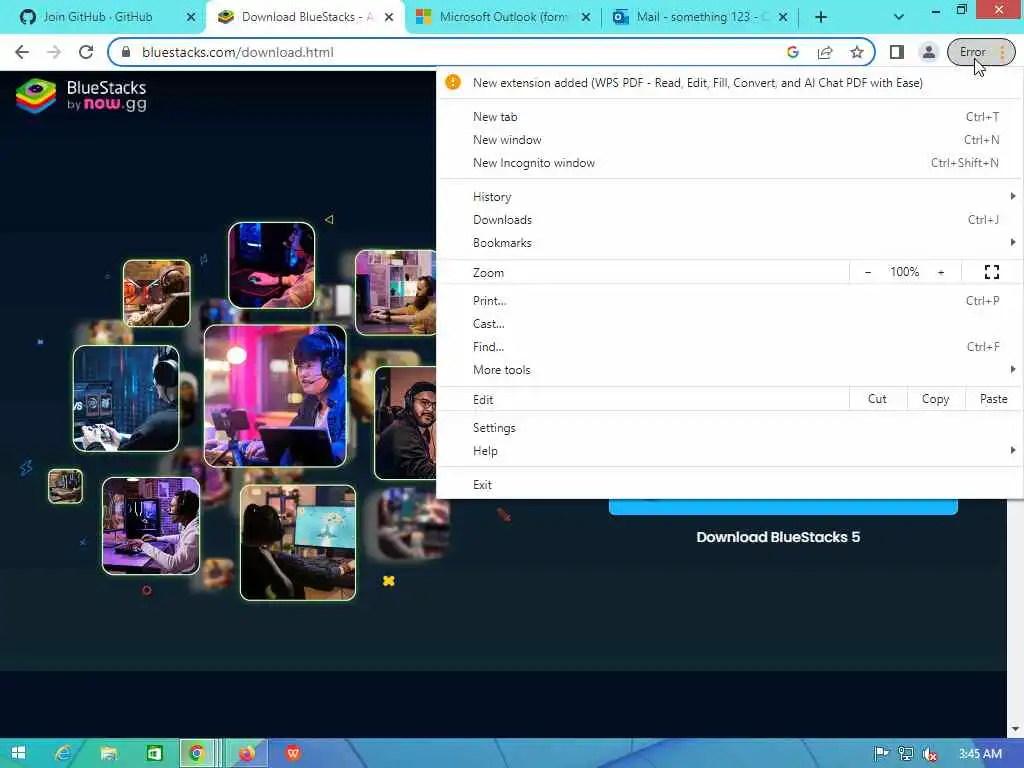
Task: Click Paste in the Edit row
Action: pos(993,399)
